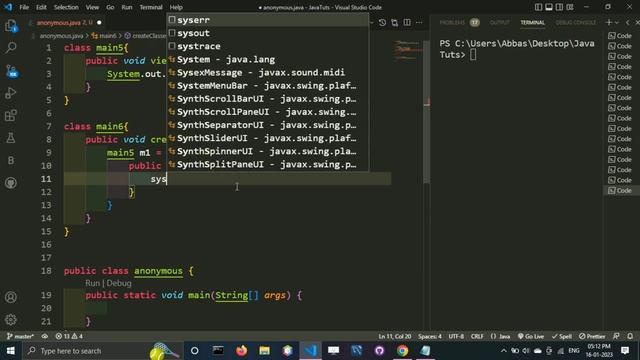Viewport: 640px width, 360px height.
Task: Open the Go menu
Action: click(x=110, y=7)
